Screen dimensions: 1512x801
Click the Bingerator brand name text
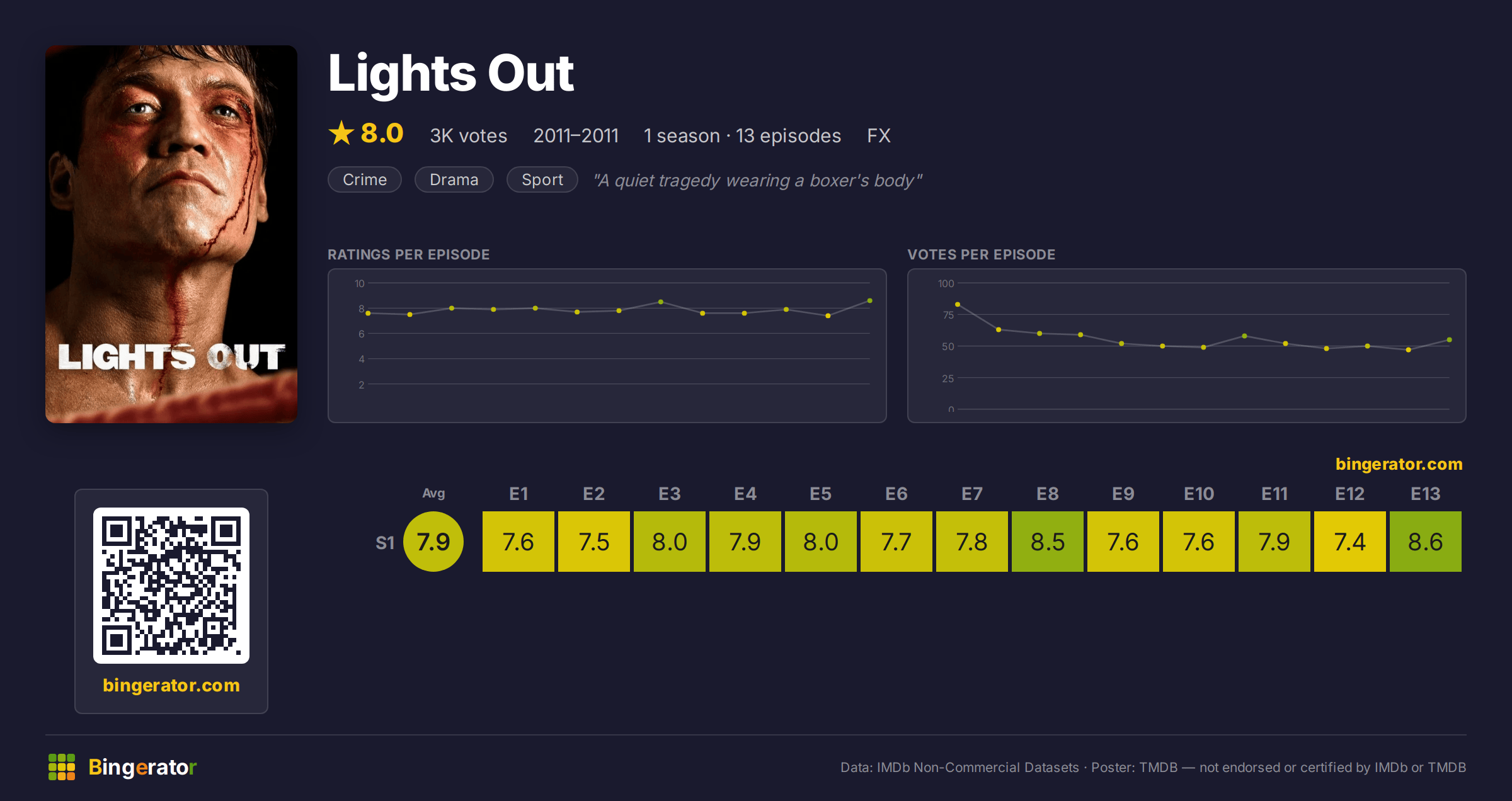click(x=142, y=767)
